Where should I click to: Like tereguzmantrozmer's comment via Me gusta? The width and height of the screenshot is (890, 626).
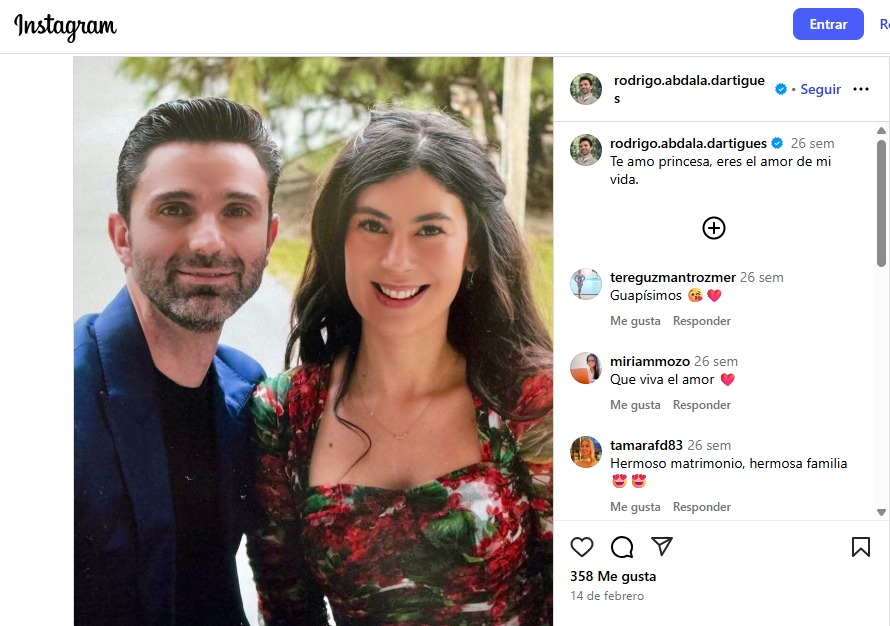coord(635,321)
